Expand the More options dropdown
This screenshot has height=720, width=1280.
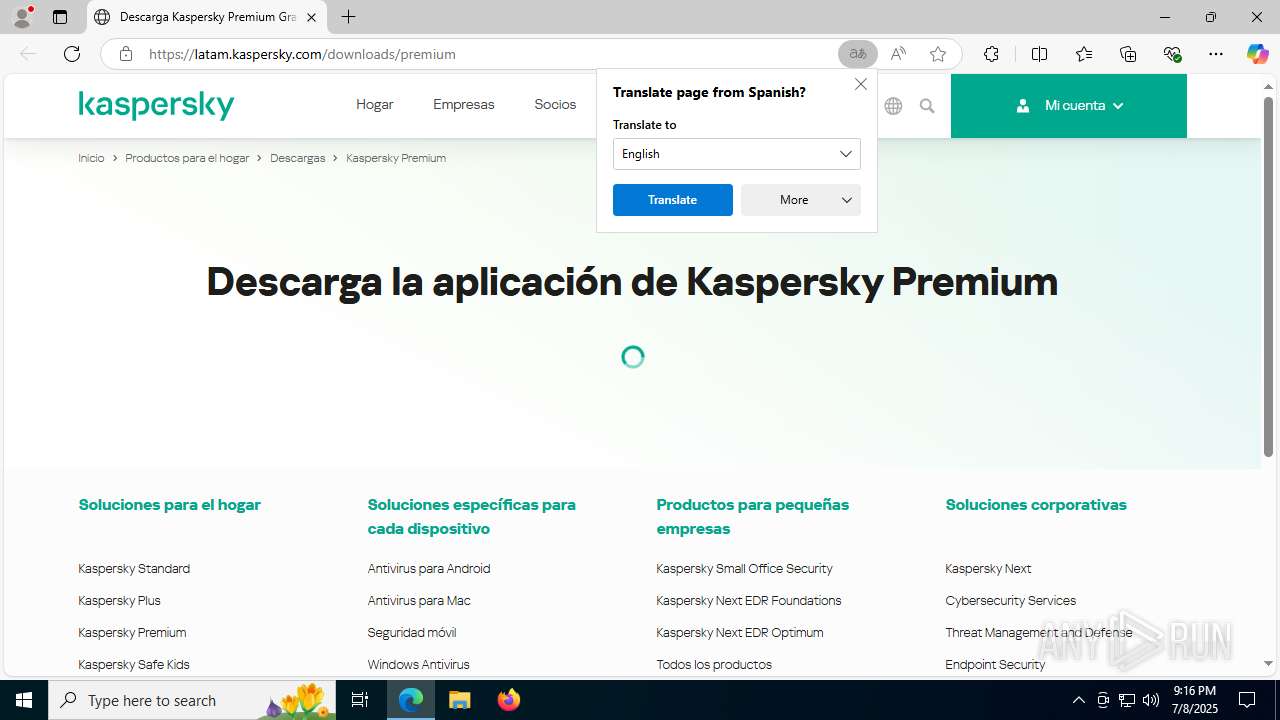coord(800,200)
